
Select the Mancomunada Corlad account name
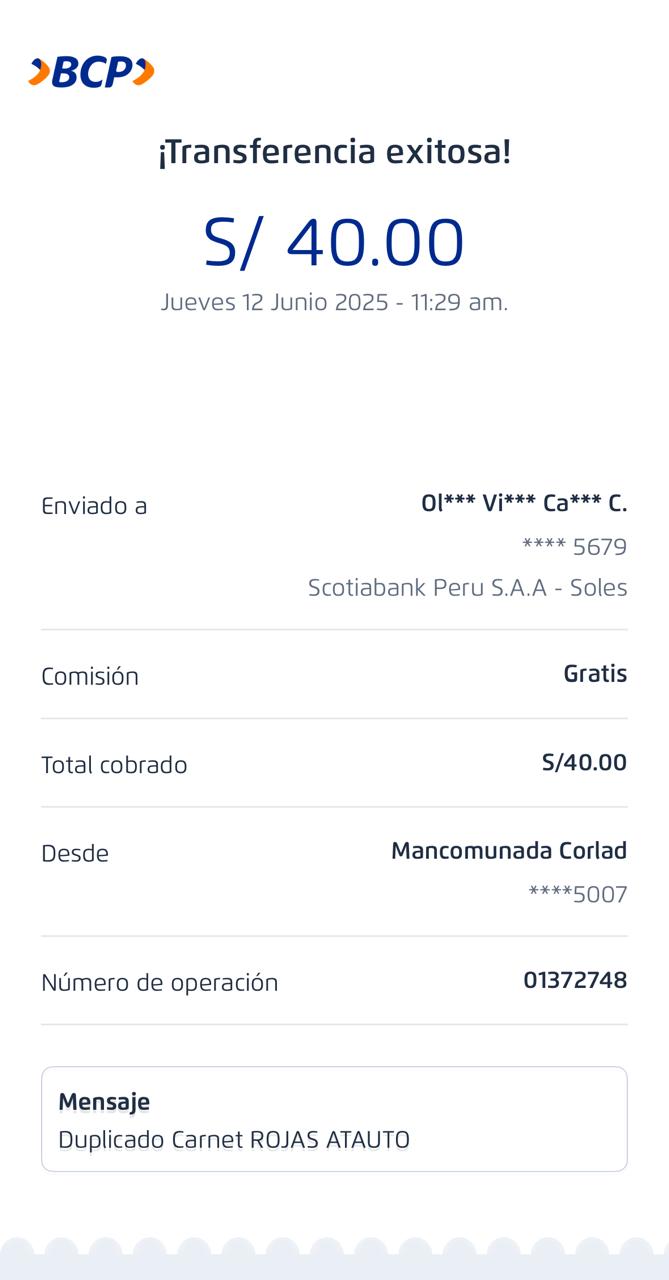click(508, 851)
